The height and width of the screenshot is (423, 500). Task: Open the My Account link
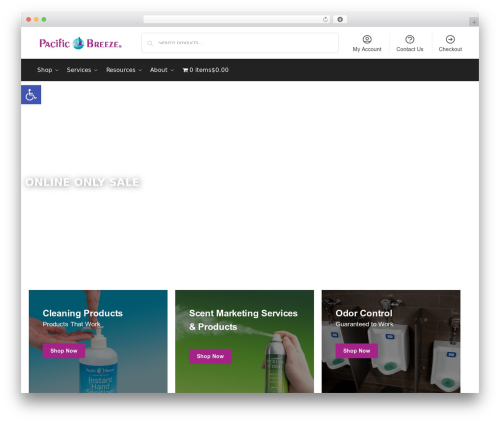pyautogui.click(x=367, y=44)
